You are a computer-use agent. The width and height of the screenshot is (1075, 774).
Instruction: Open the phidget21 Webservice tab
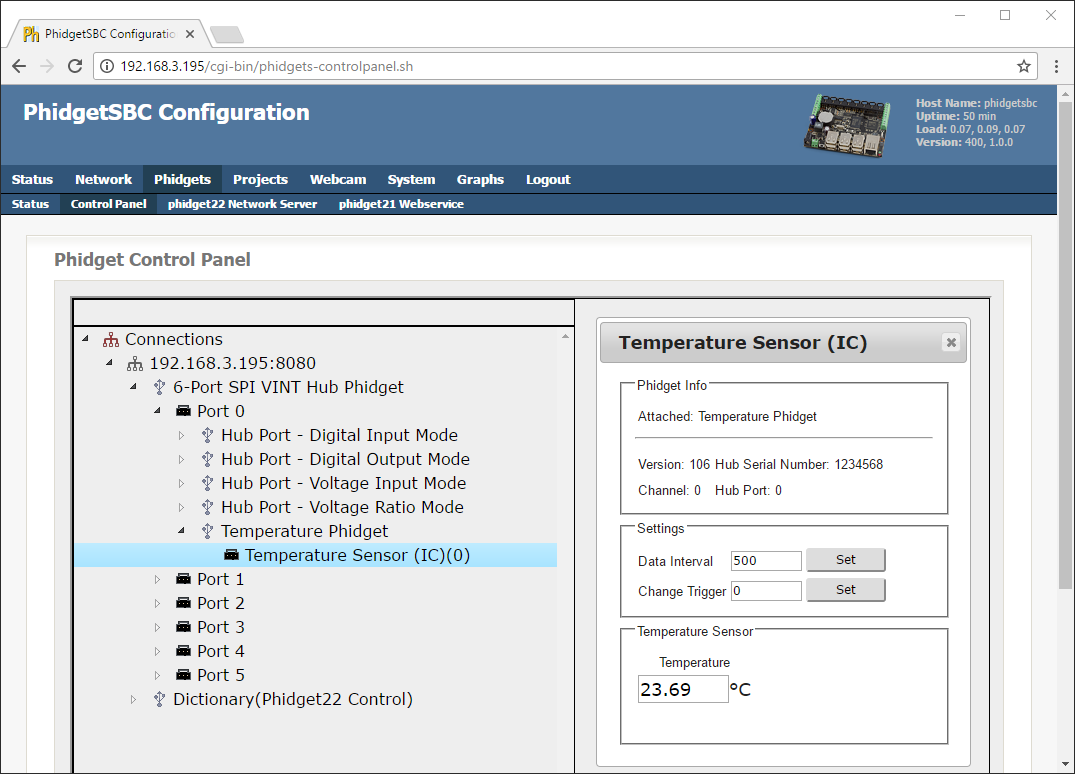click(401, 204)
